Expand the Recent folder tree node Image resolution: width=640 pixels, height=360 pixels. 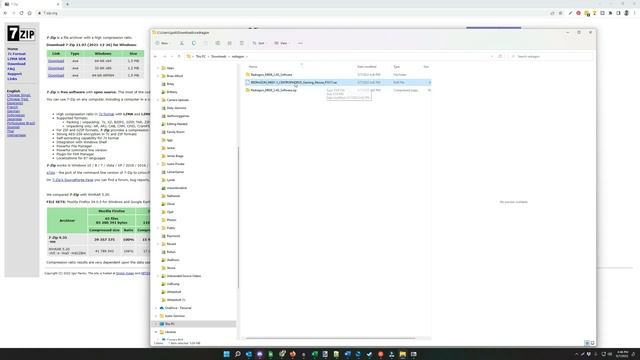click(158, 244)
